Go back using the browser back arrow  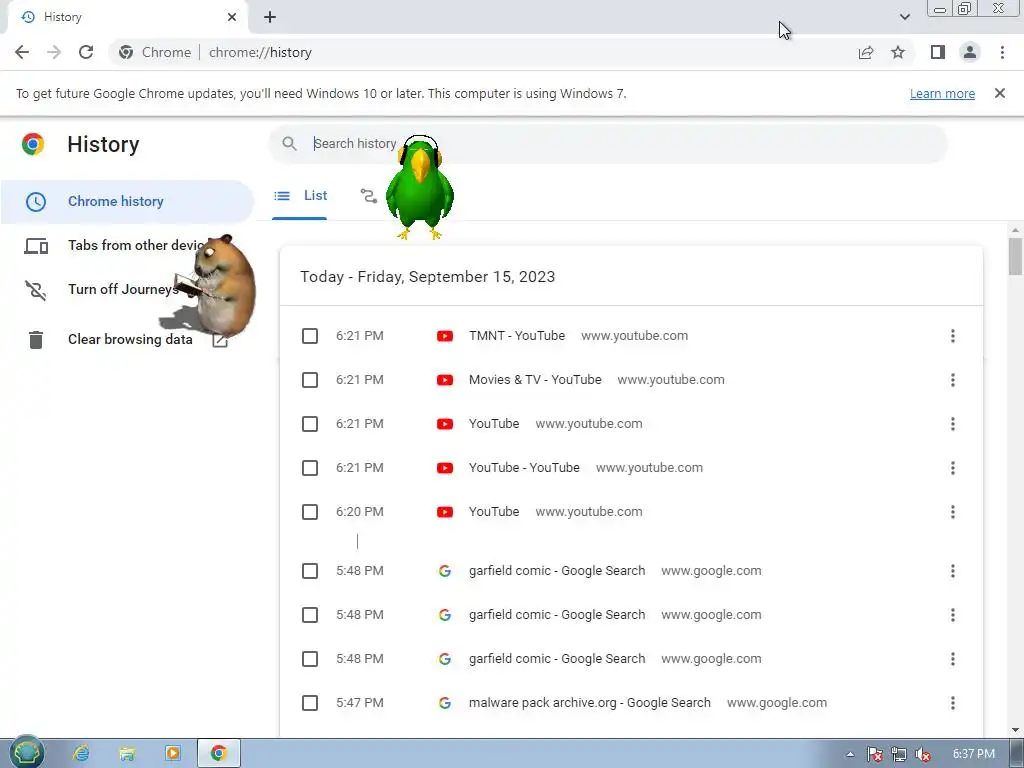pyautogui.click(x=22, y=52)
